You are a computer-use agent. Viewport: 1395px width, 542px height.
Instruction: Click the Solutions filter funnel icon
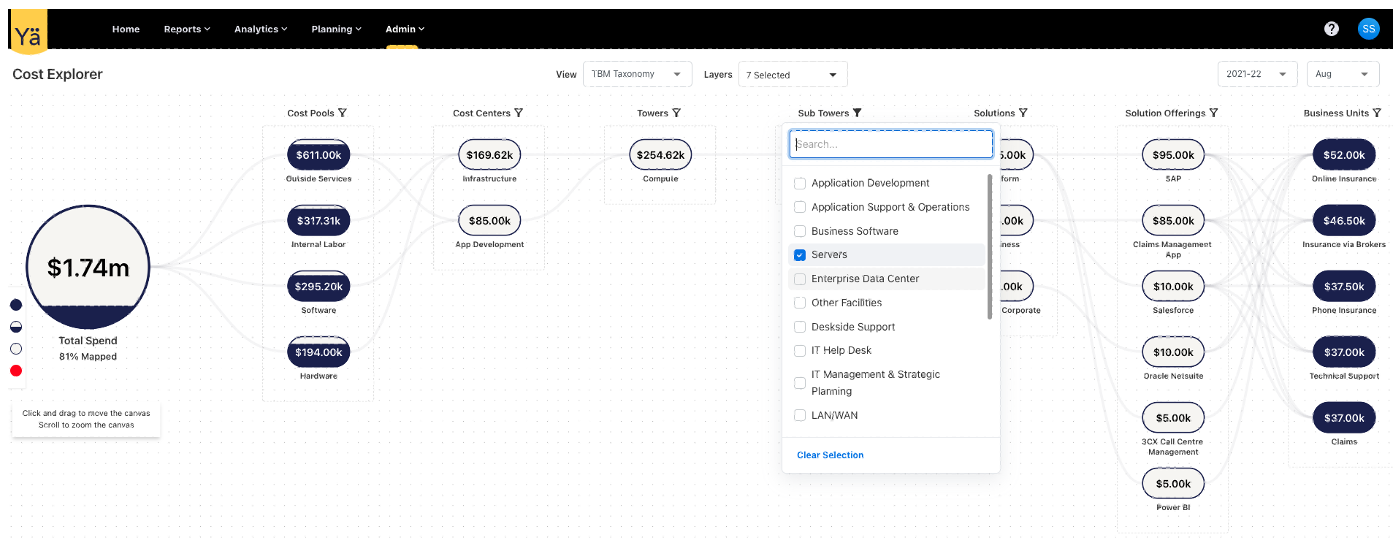click(x=1023, y=113)
